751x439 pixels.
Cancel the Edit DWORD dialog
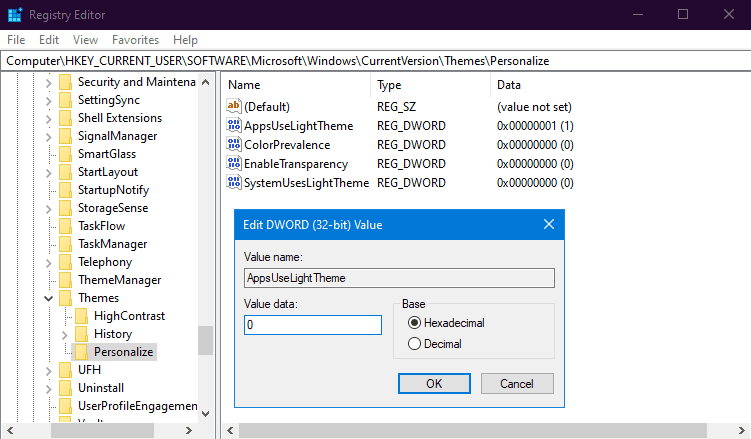coord(517,383)
